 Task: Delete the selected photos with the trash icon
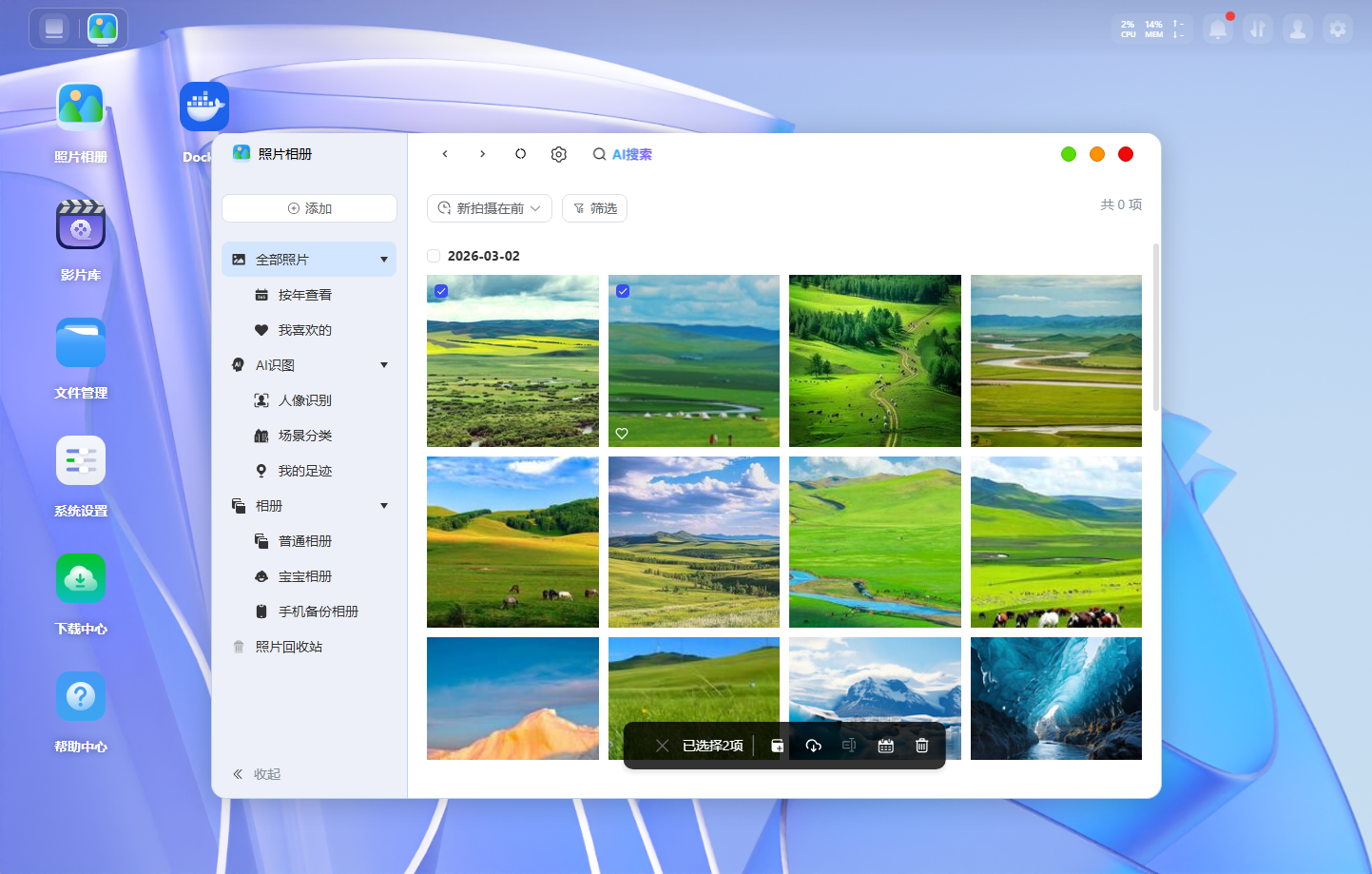pos(922,746)
